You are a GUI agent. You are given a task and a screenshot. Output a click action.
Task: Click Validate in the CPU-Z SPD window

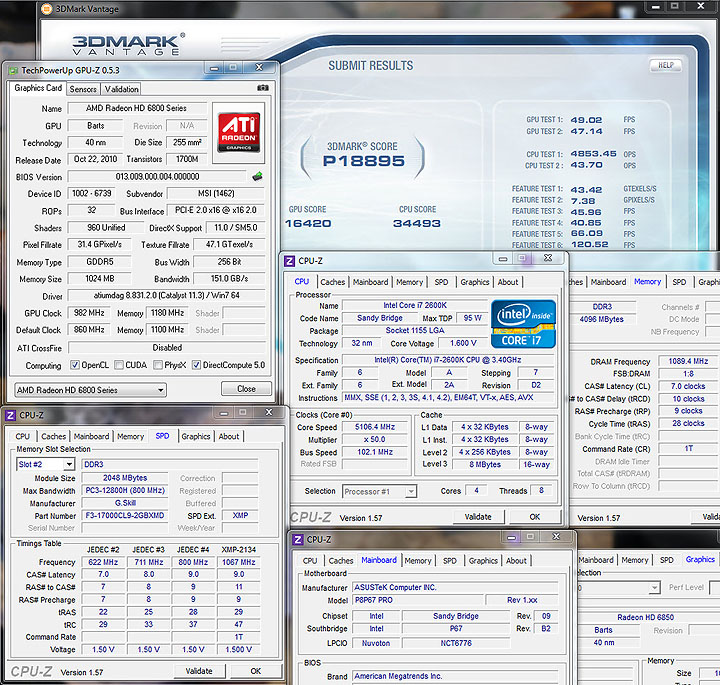pos(199,671)
